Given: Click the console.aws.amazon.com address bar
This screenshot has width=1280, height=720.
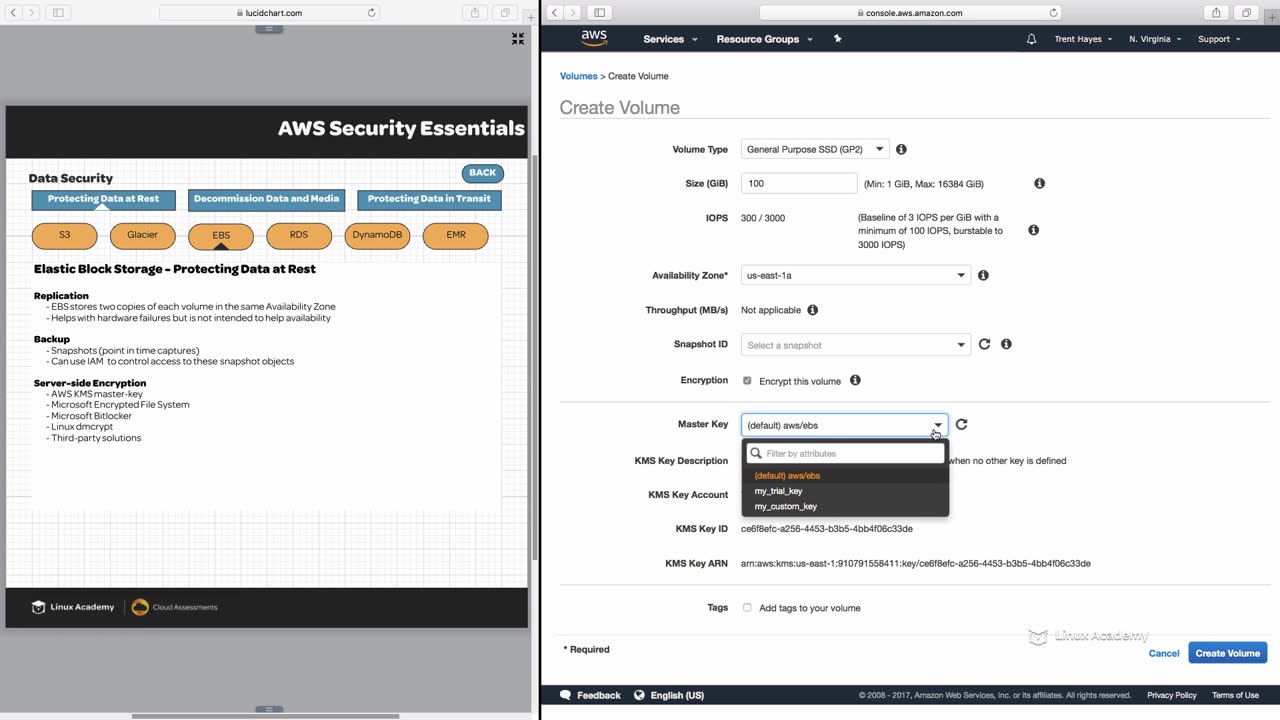Looking at the screenshot, I should pos(910,13).
